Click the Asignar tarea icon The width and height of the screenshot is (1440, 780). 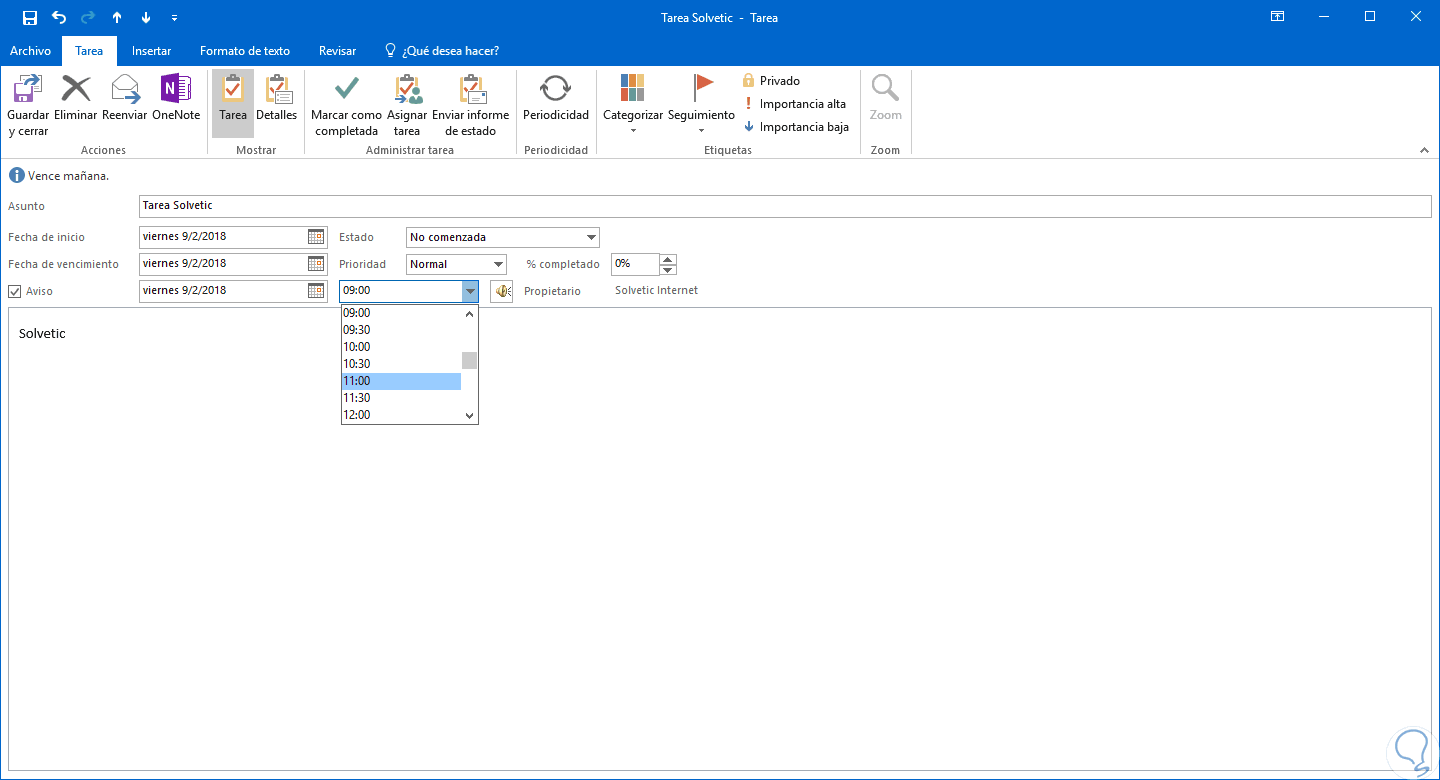click(x=407, y=90)
